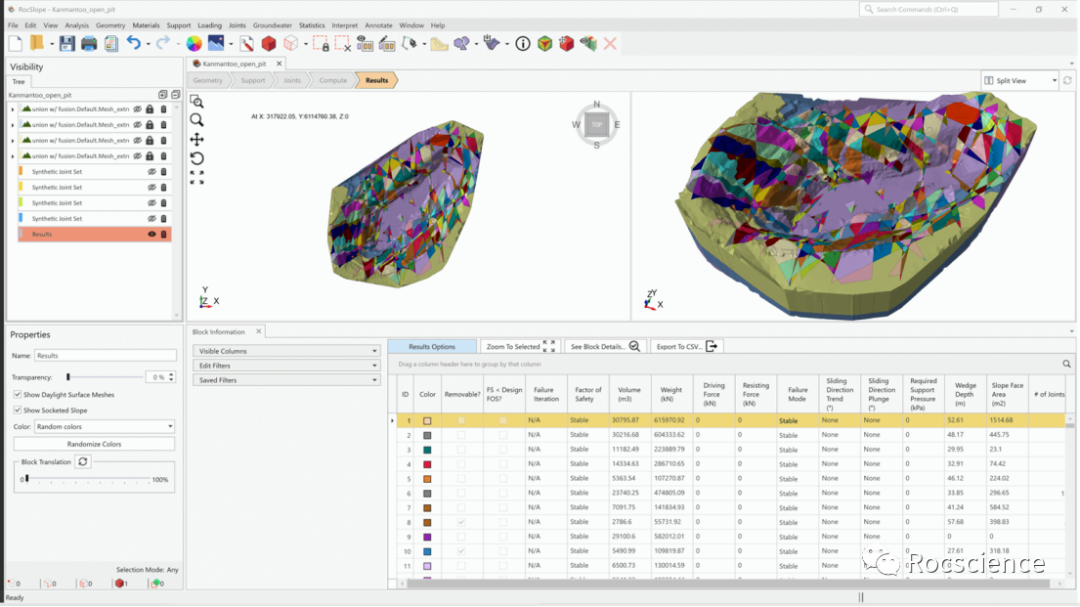The image size is (1080, 607).
Task: Open the Random colors dropdown
Action: point(104,427)
